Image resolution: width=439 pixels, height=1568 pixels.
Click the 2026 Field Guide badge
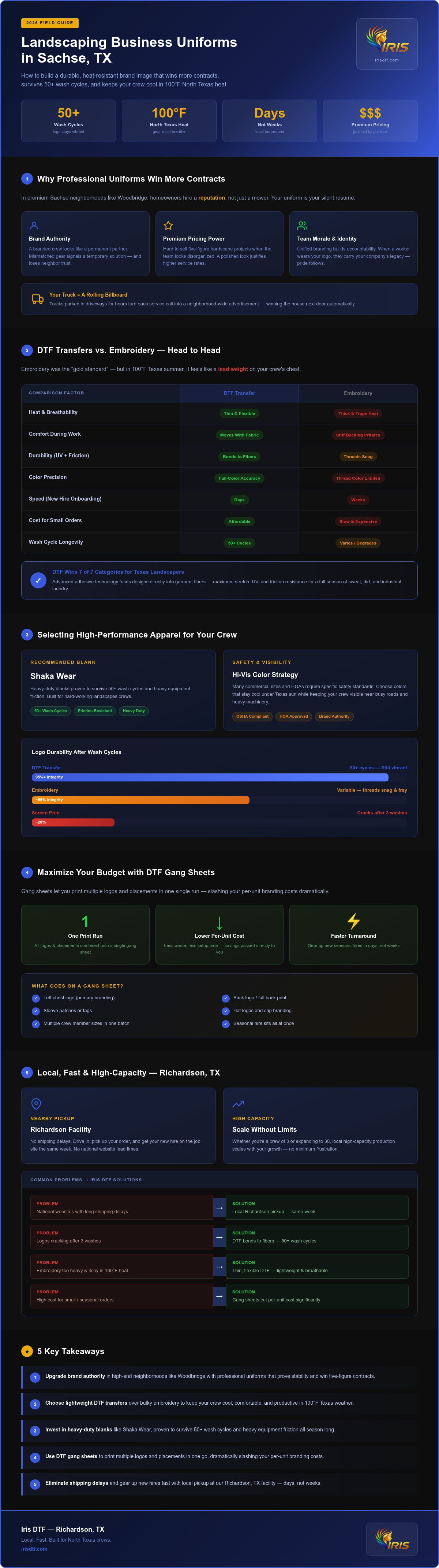tap(50, 23)
